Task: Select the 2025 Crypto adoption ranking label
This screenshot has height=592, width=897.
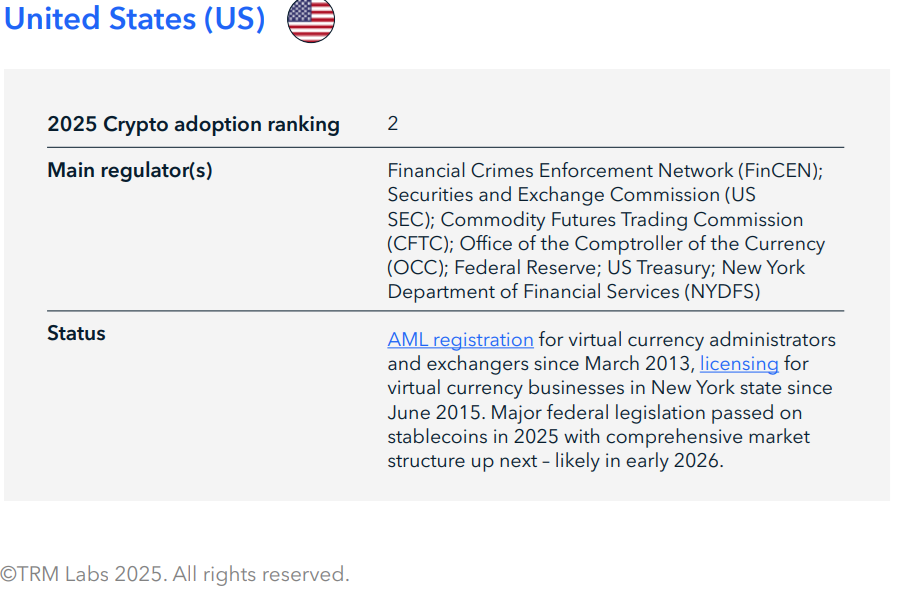Action: 193,125
